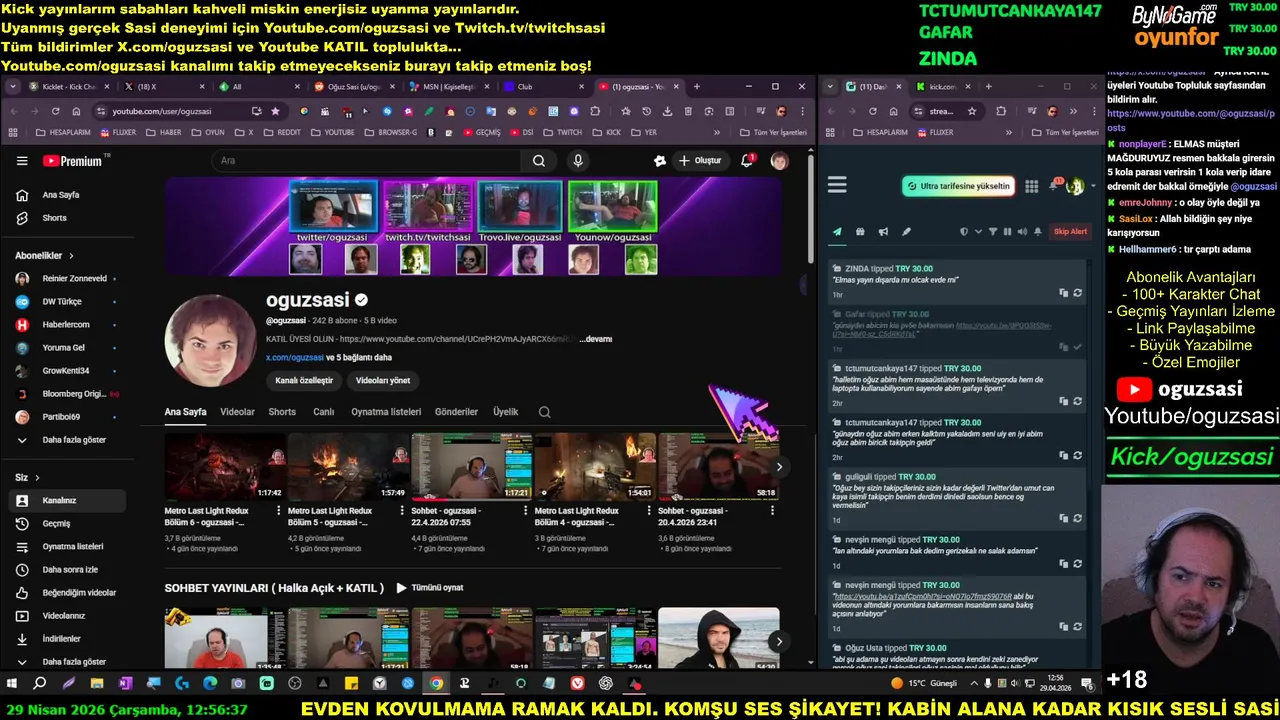
Task: Click 'Ultra tarifesine yükseltin' upgrade button
Action: click(958, 186)
